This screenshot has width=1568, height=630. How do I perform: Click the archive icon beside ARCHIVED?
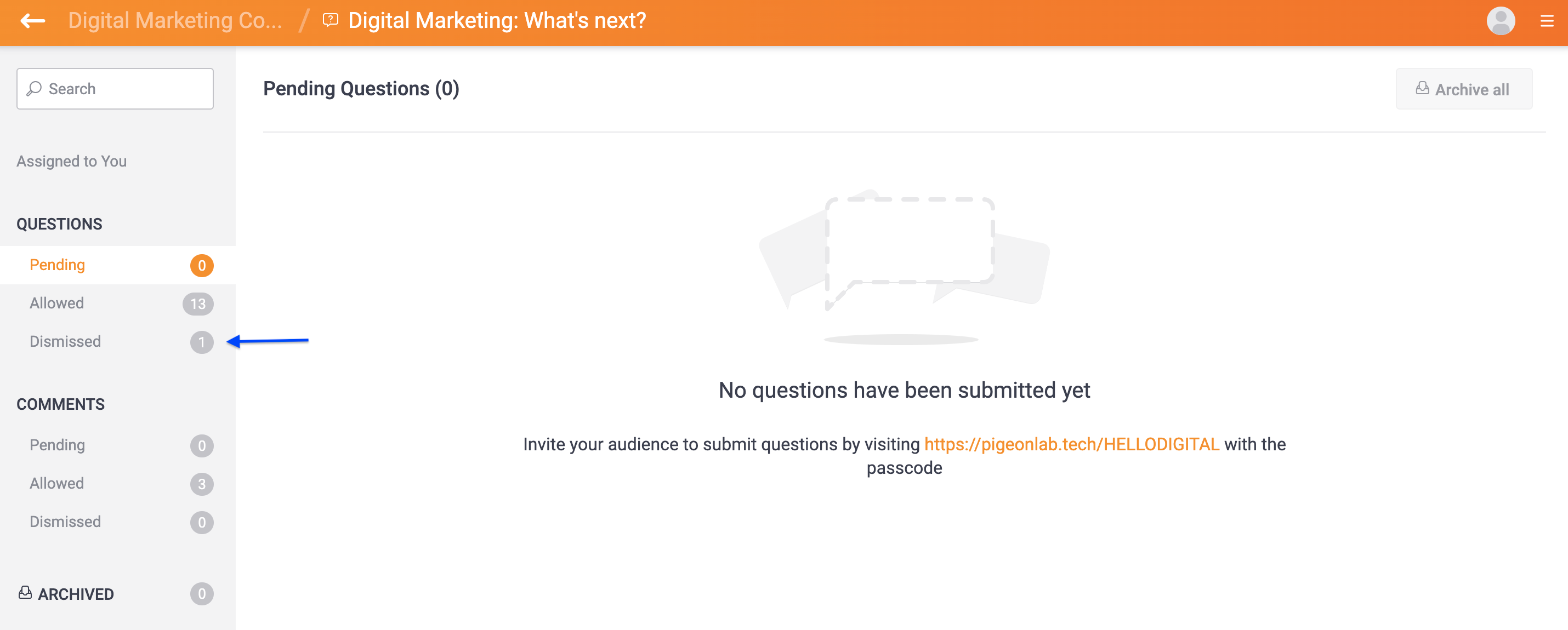coord(25,593)
